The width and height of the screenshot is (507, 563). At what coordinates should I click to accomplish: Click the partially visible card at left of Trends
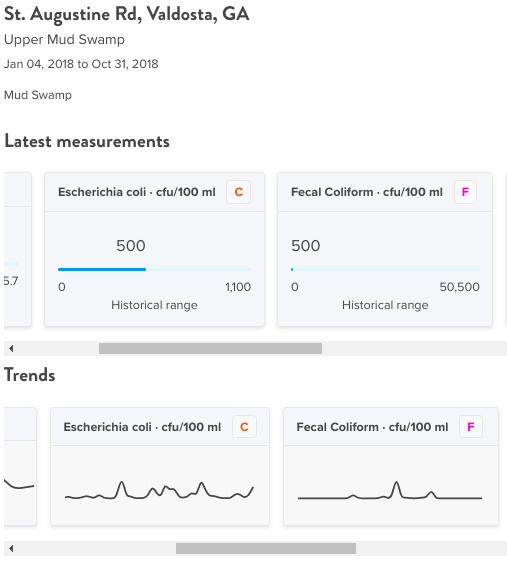click(x=20, y=466)
